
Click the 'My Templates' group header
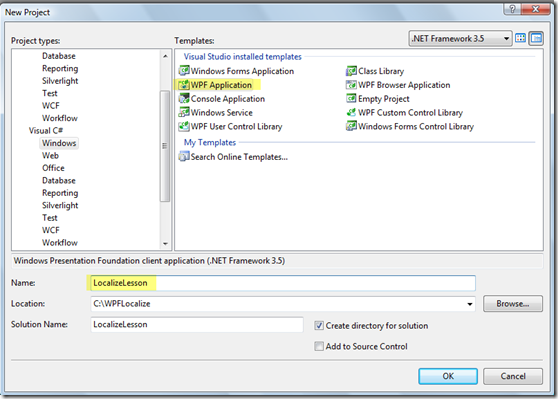210,142
